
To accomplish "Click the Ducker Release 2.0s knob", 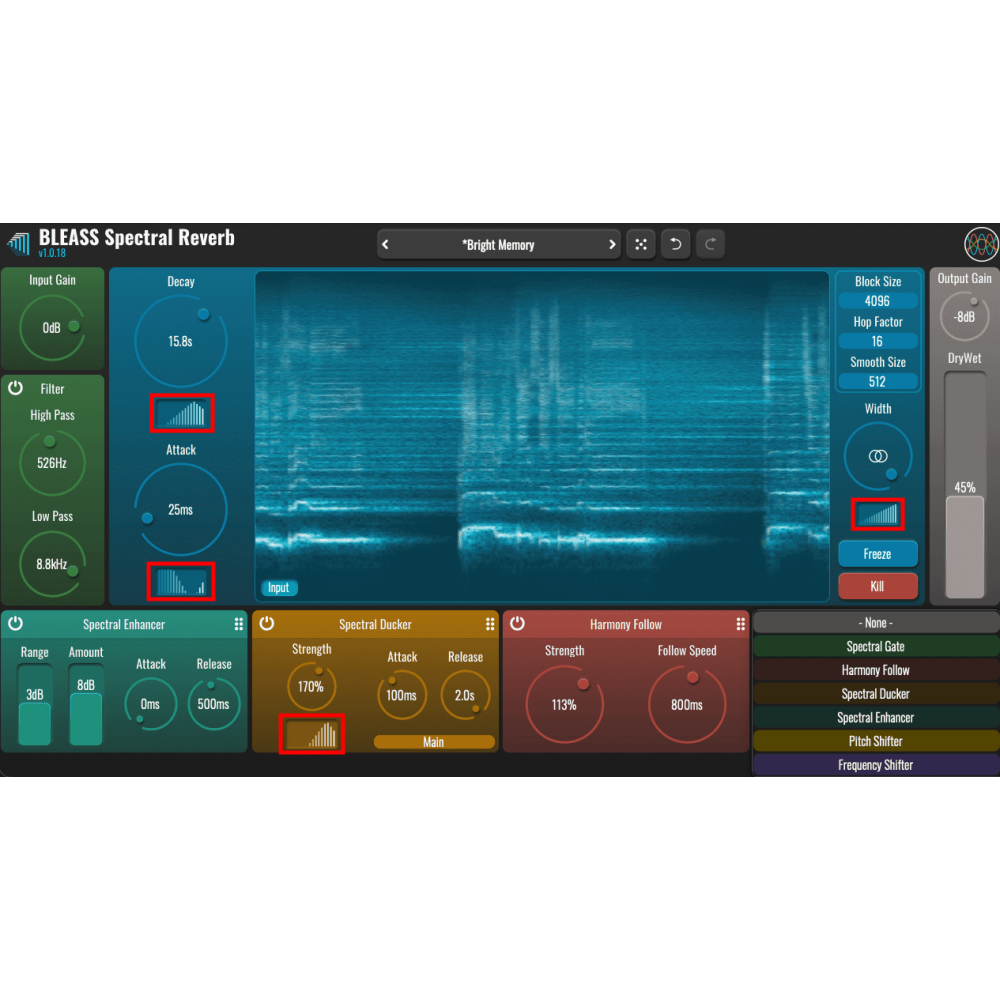I will tap(465, 695).
